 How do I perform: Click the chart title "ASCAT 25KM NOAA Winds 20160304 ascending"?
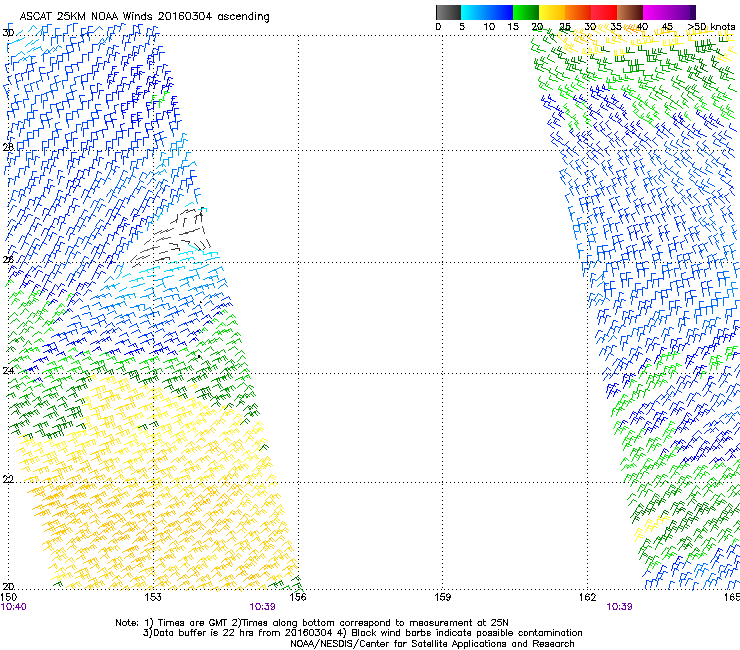click(x=144, y=17)
